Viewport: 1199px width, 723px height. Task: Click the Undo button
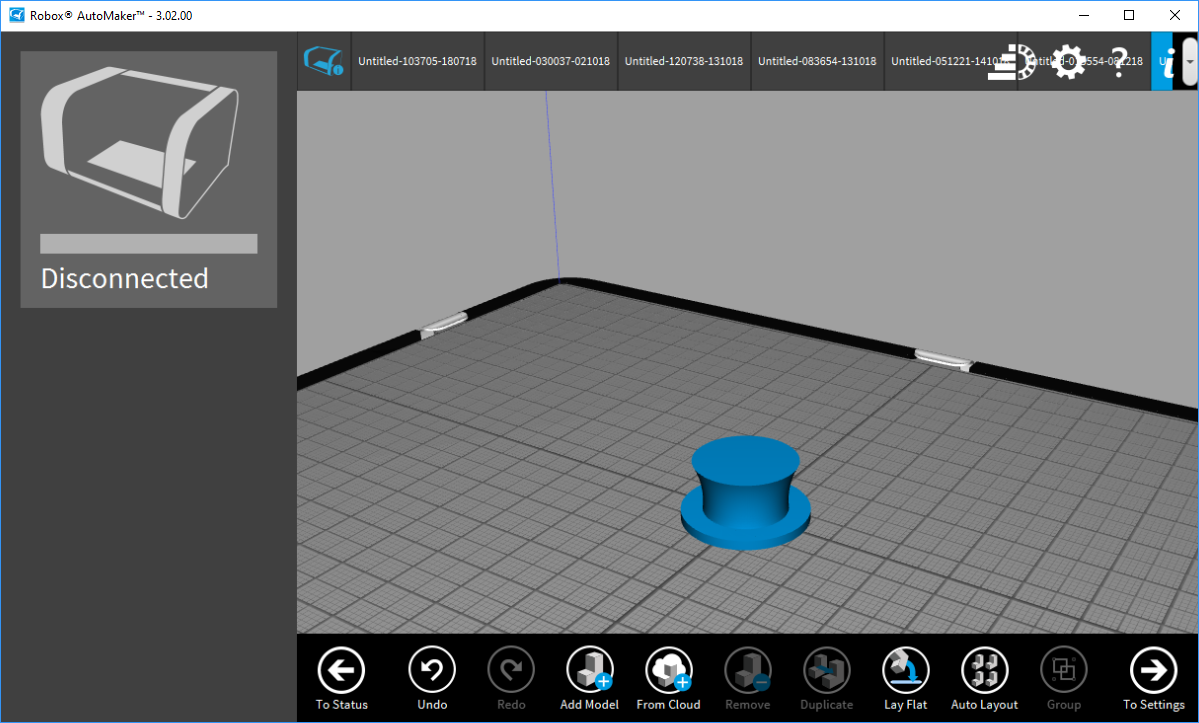(x=432, y=671)
